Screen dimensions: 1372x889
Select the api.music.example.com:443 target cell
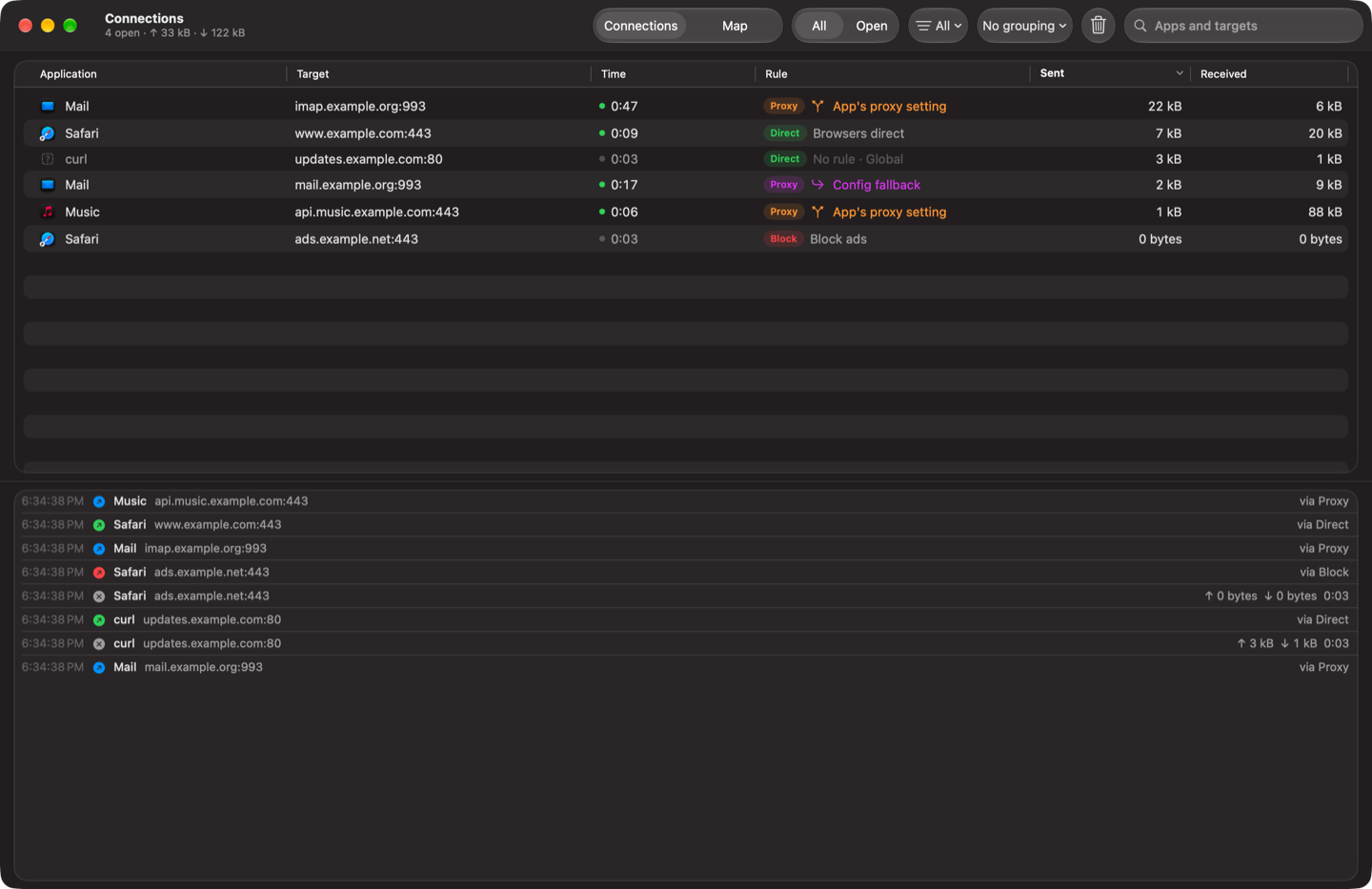(x=377, y=212)
